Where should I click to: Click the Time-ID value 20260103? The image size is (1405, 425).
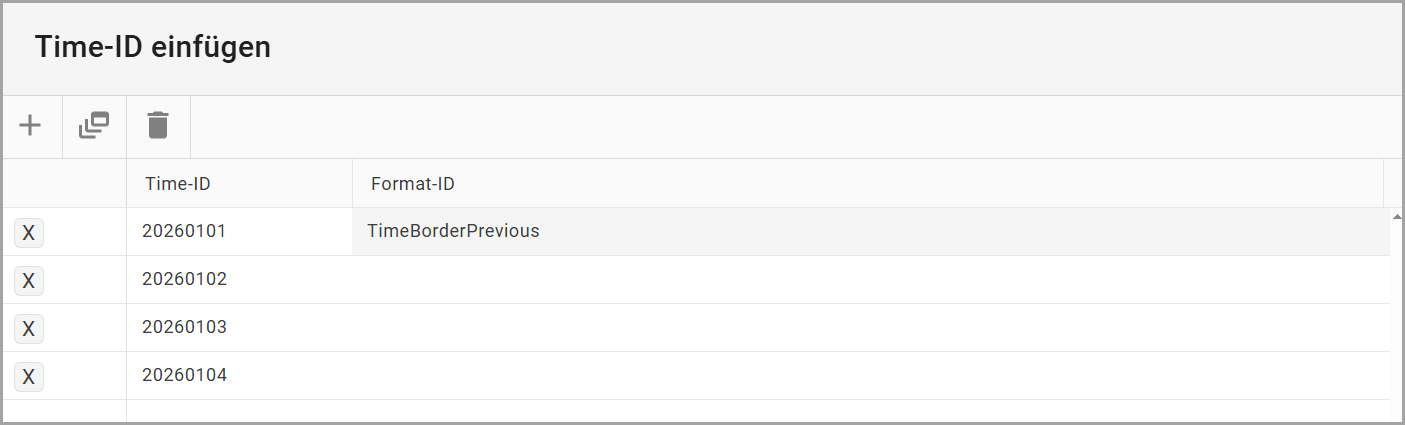coord(185,327)
